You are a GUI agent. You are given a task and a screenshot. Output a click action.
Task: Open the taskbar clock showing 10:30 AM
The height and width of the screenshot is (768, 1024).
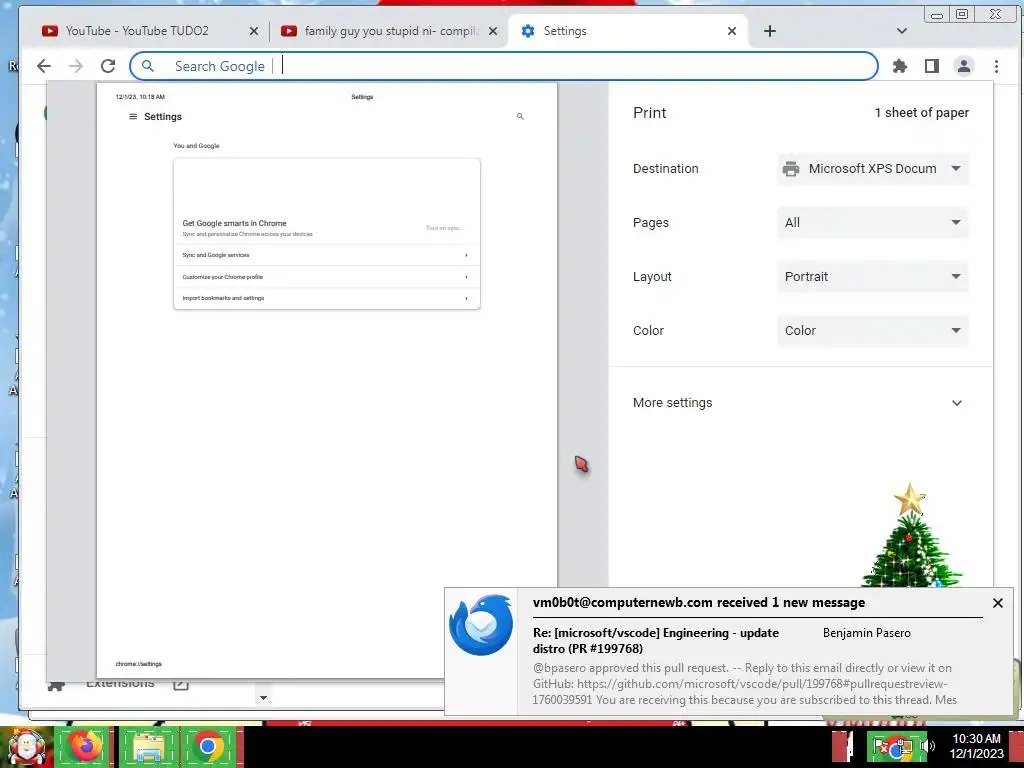[x=976, y=746]
